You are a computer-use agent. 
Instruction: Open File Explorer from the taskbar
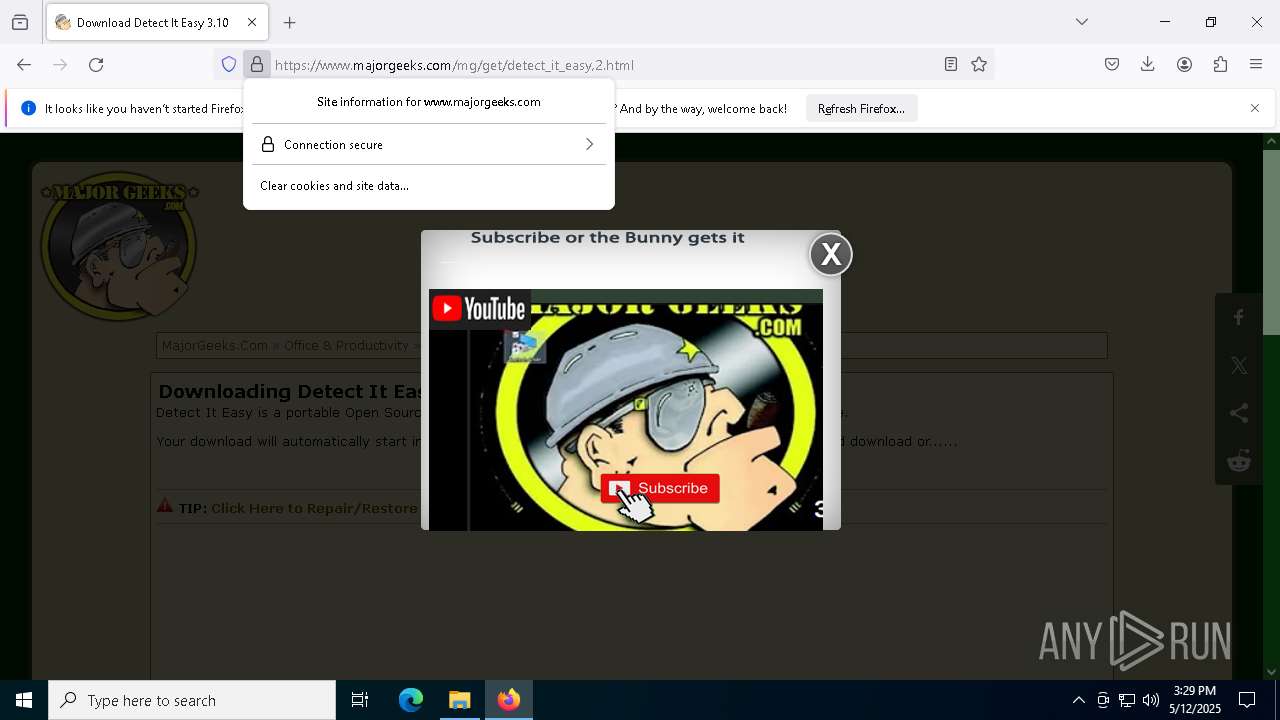point(460,700)
